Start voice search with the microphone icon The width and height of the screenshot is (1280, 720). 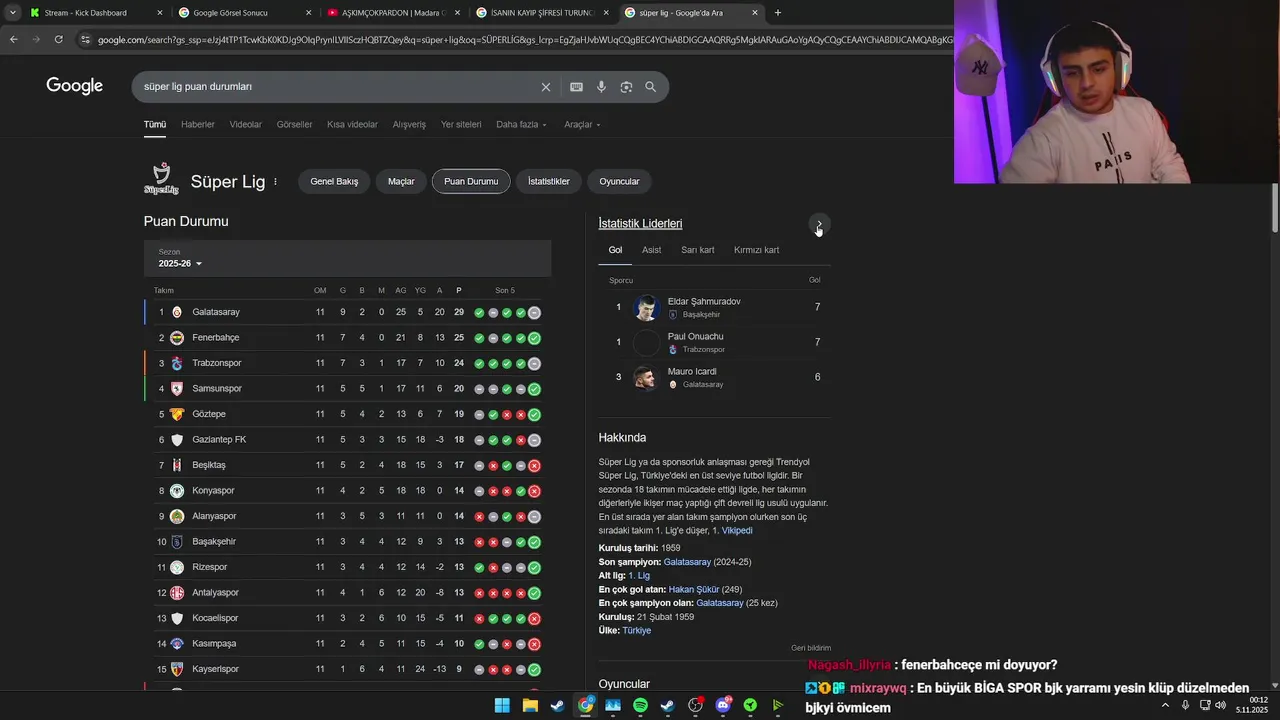pyautogui.click(x=601, y=87)
